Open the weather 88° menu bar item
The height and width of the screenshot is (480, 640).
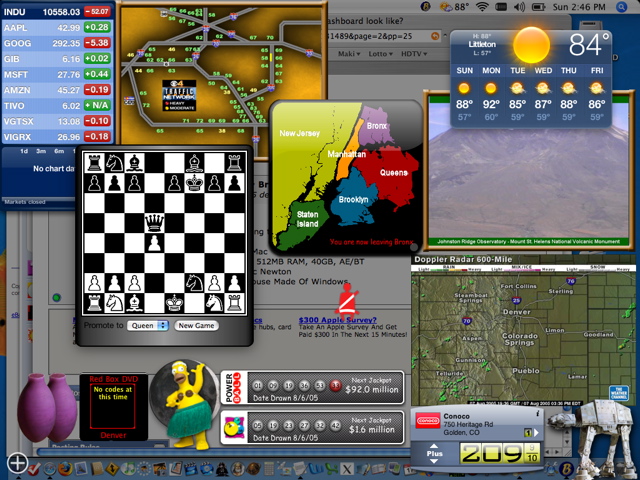(453, 7)
